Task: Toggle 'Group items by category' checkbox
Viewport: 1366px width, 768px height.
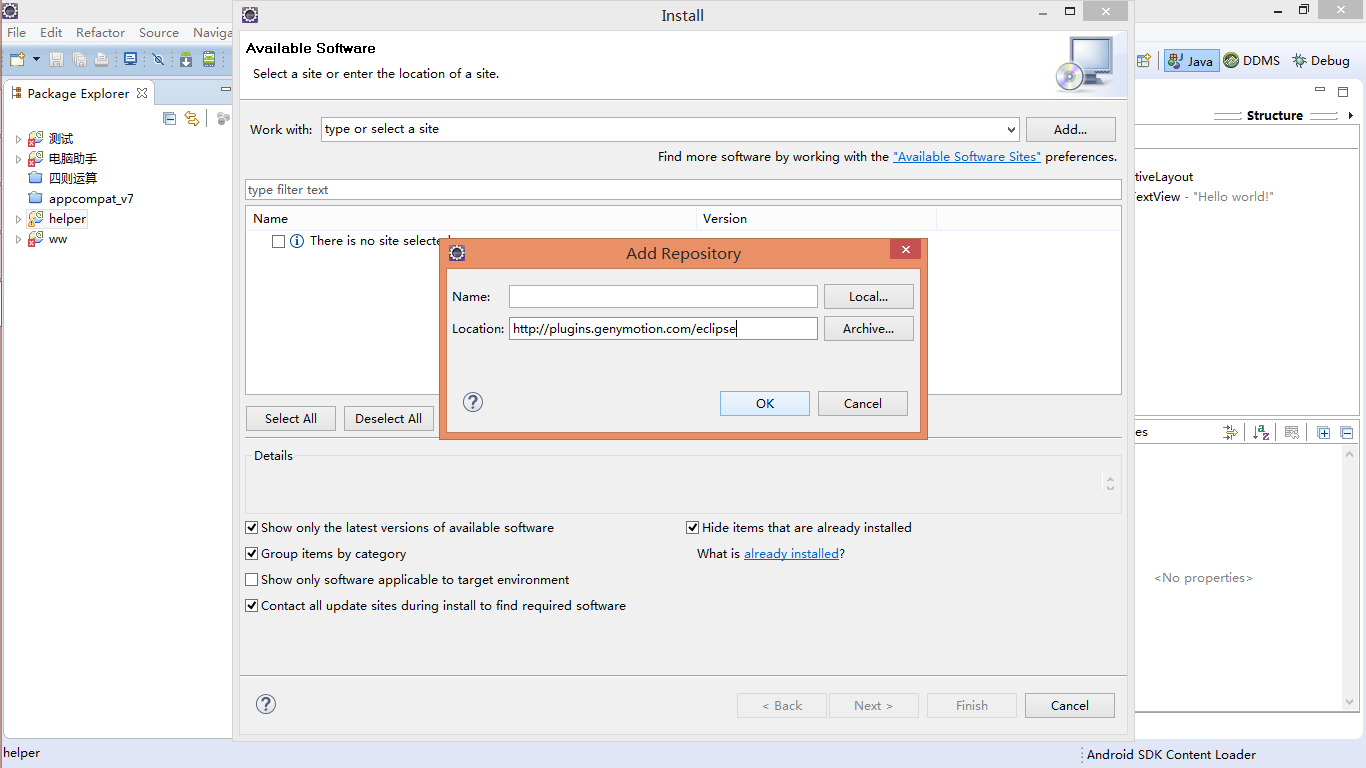Action: point(252,554)
